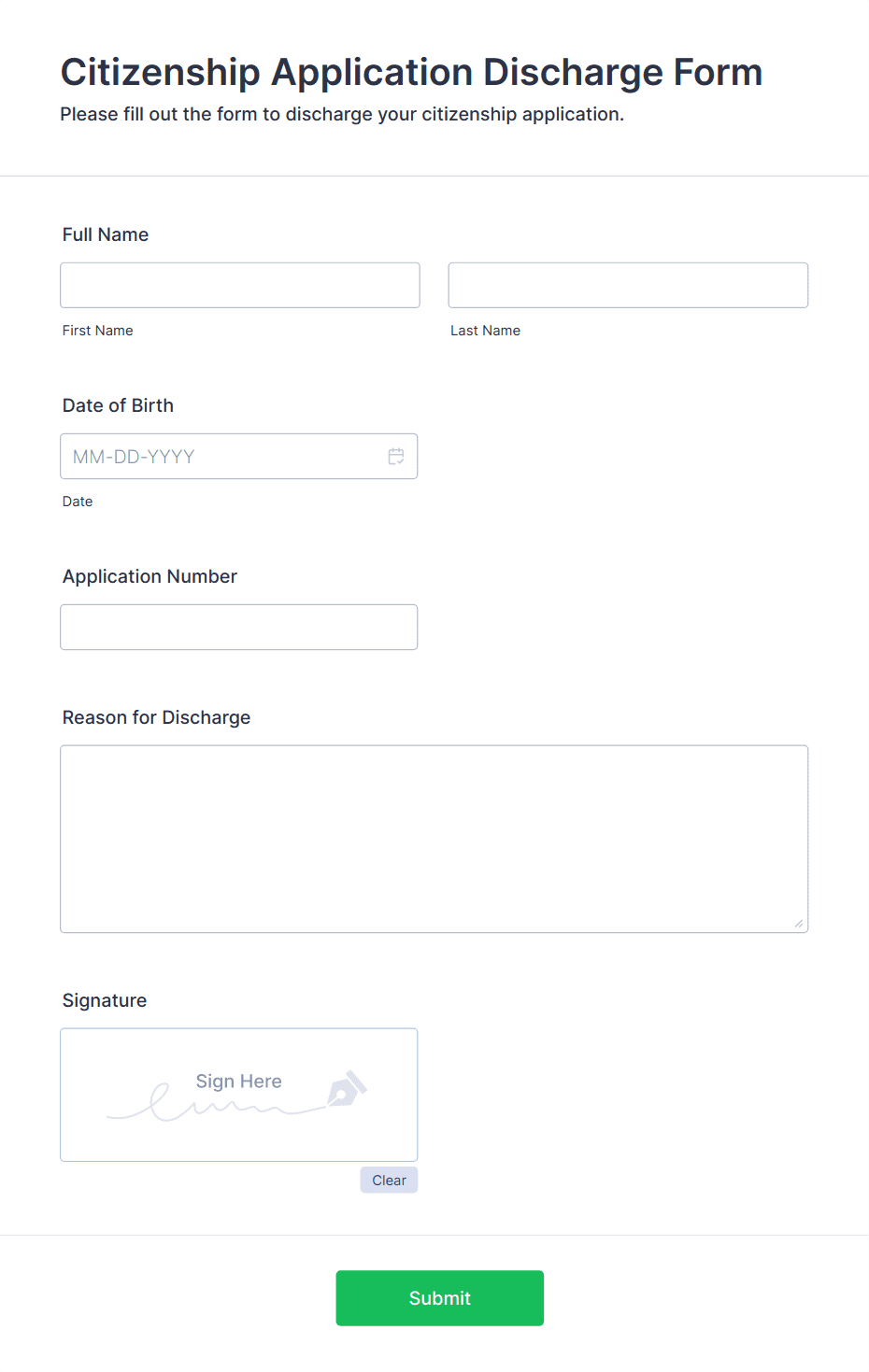
Task: Click the Application Number label
Action: (x=150, y=576)
